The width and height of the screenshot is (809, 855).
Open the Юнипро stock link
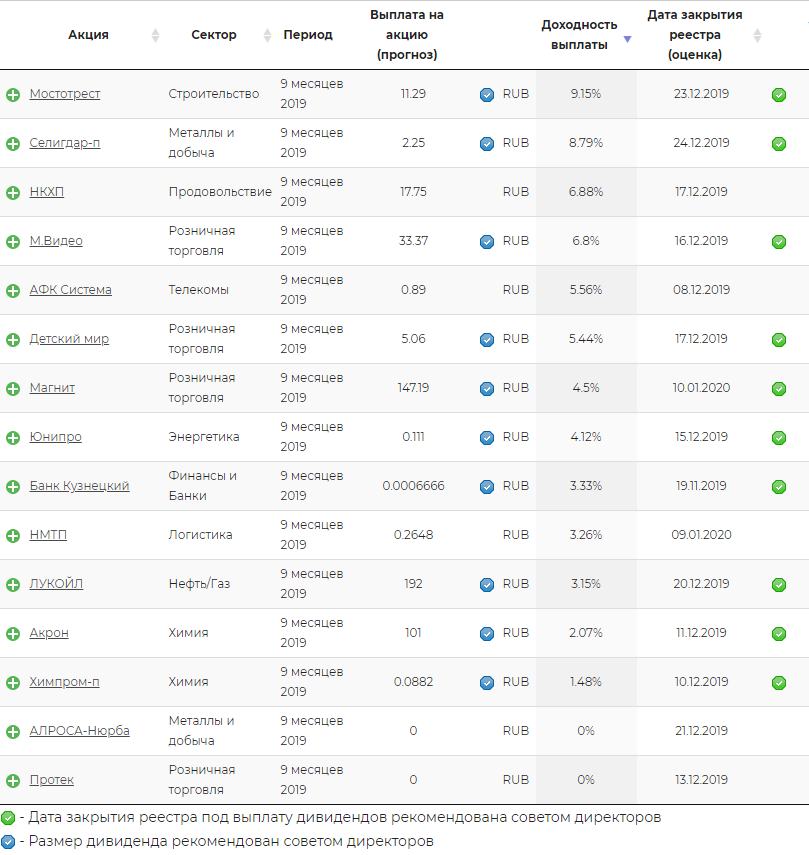coord(56,437)
